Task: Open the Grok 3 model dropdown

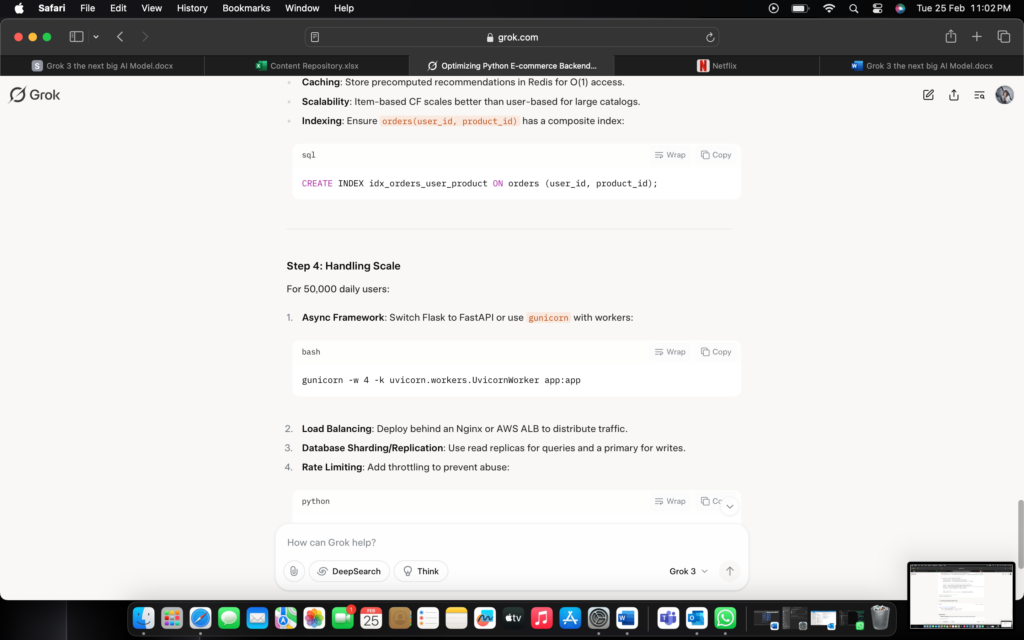Action: tap(688, 571)
